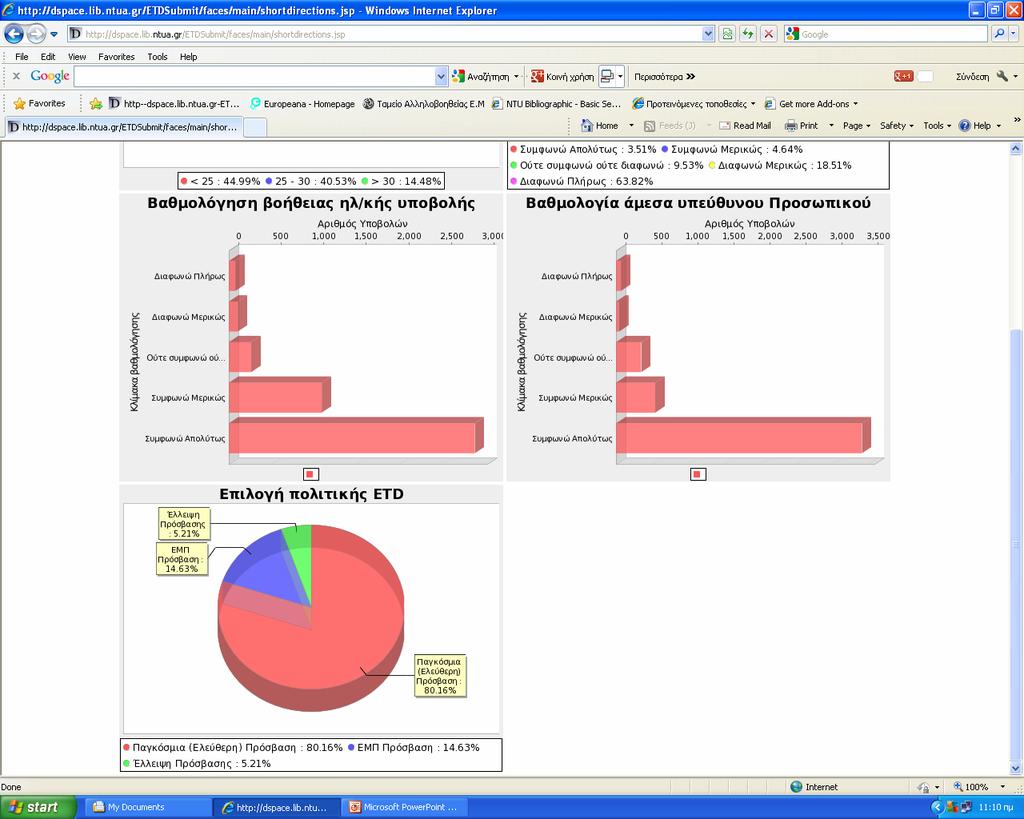Open the Safety command menu
Image resolution: width=1024 pixels, height=819 pixels.
coord(897,125)
